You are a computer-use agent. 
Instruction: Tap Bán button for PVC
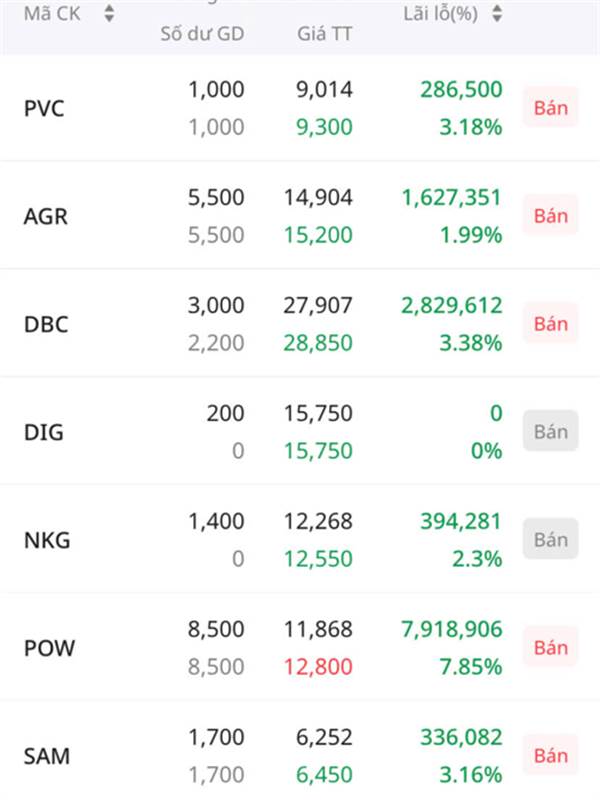[551, 108]
